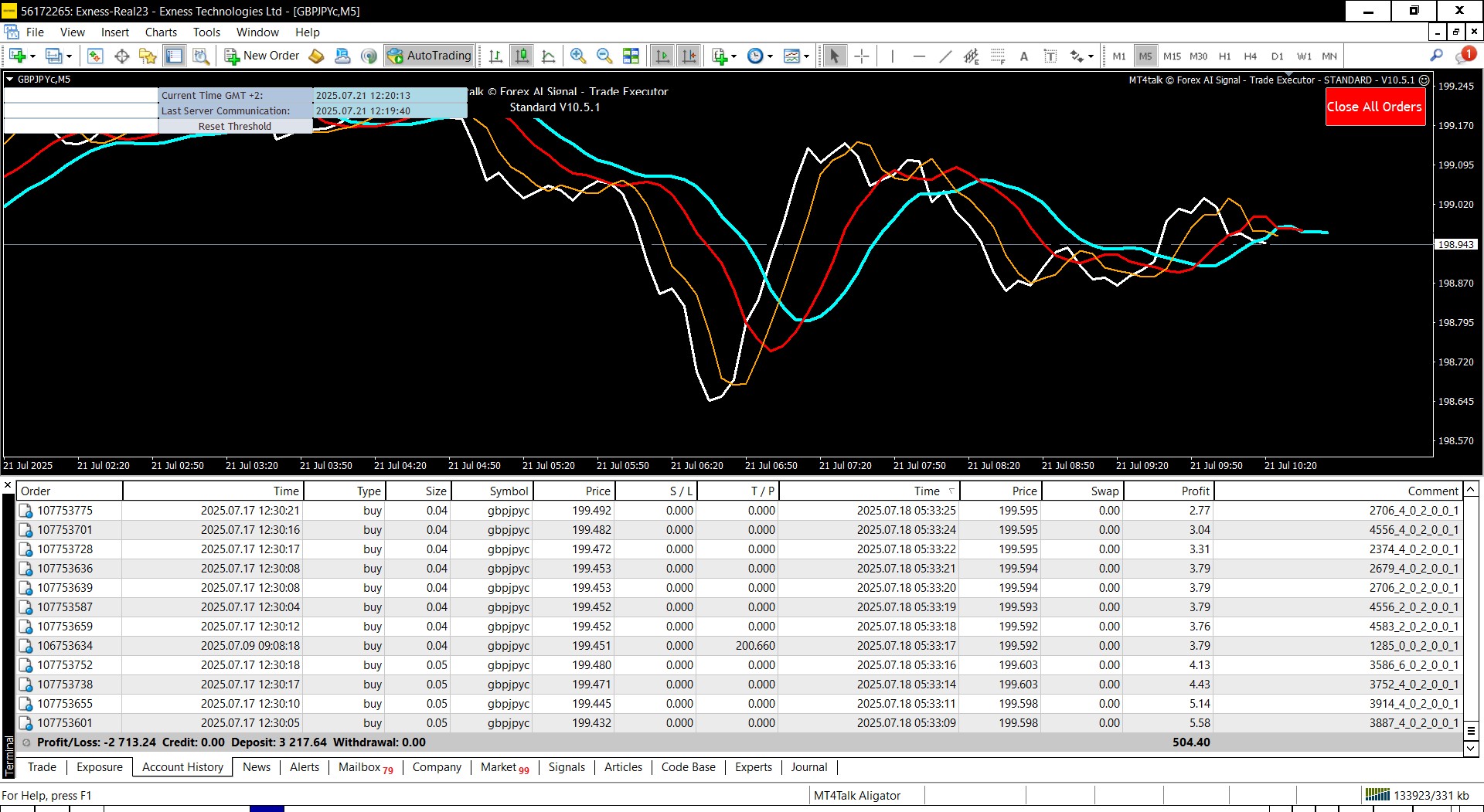This screenshot has height=812, width=1484.
Task: Expand the Periodicity clock dropdown
Action: pos(770,56)
